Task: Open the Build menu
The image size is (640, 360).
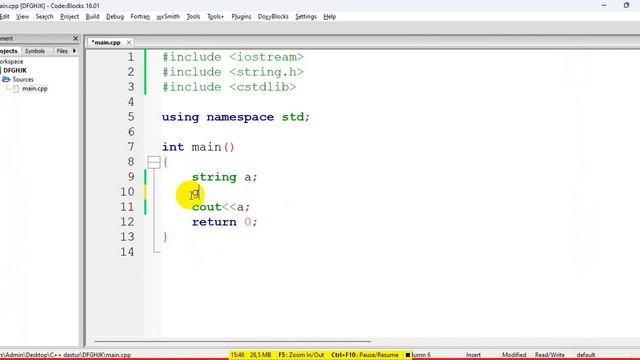Action: point(92,17)
